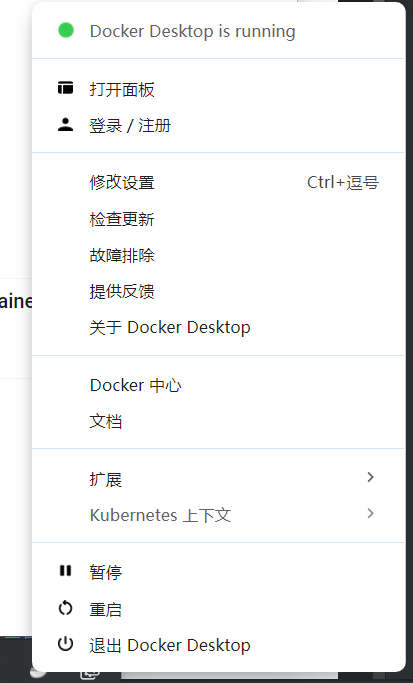Viewport: 413px width, 683px height.
Task: Click the Ctrl+逗号 shortcut hint
Action: 343,183
